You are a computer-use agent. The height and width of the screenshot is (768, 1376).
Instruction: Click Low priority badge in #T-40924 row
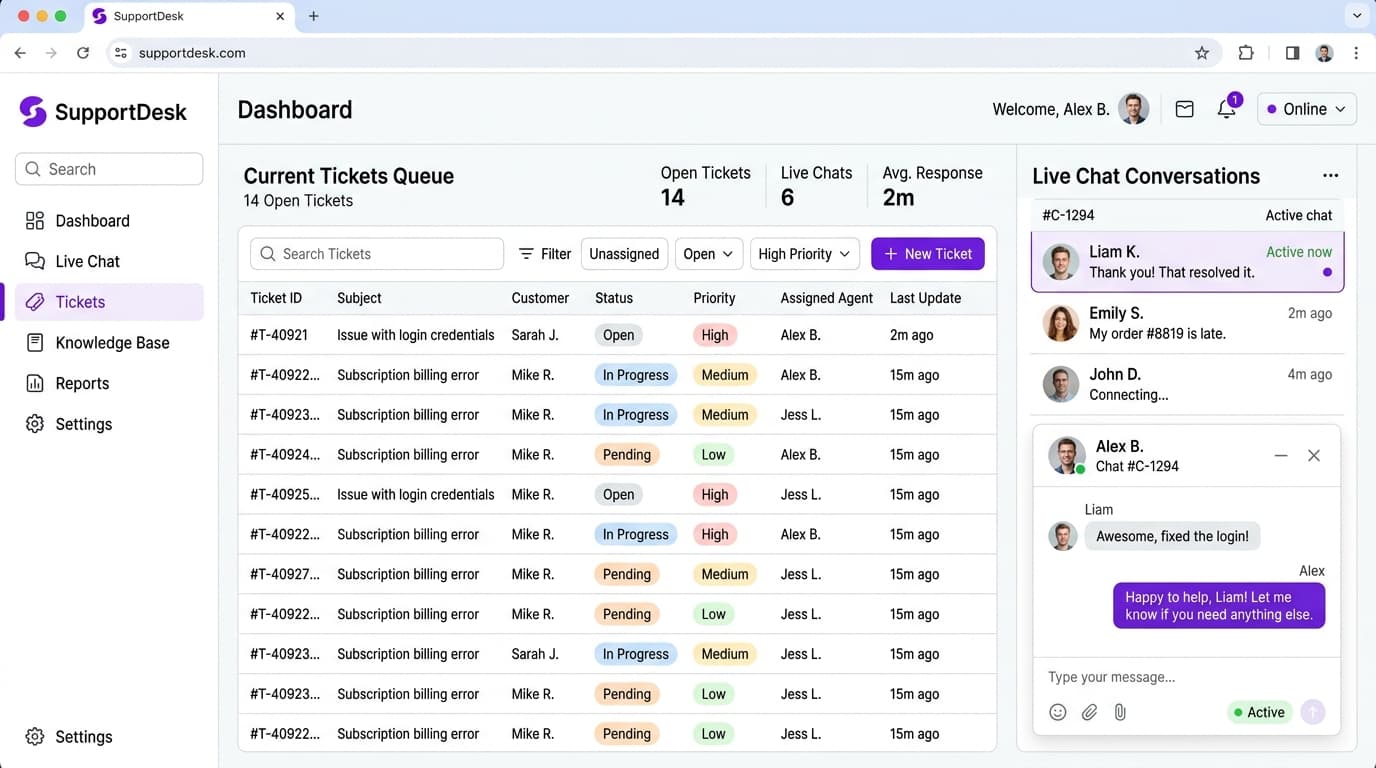coord(714,455)
